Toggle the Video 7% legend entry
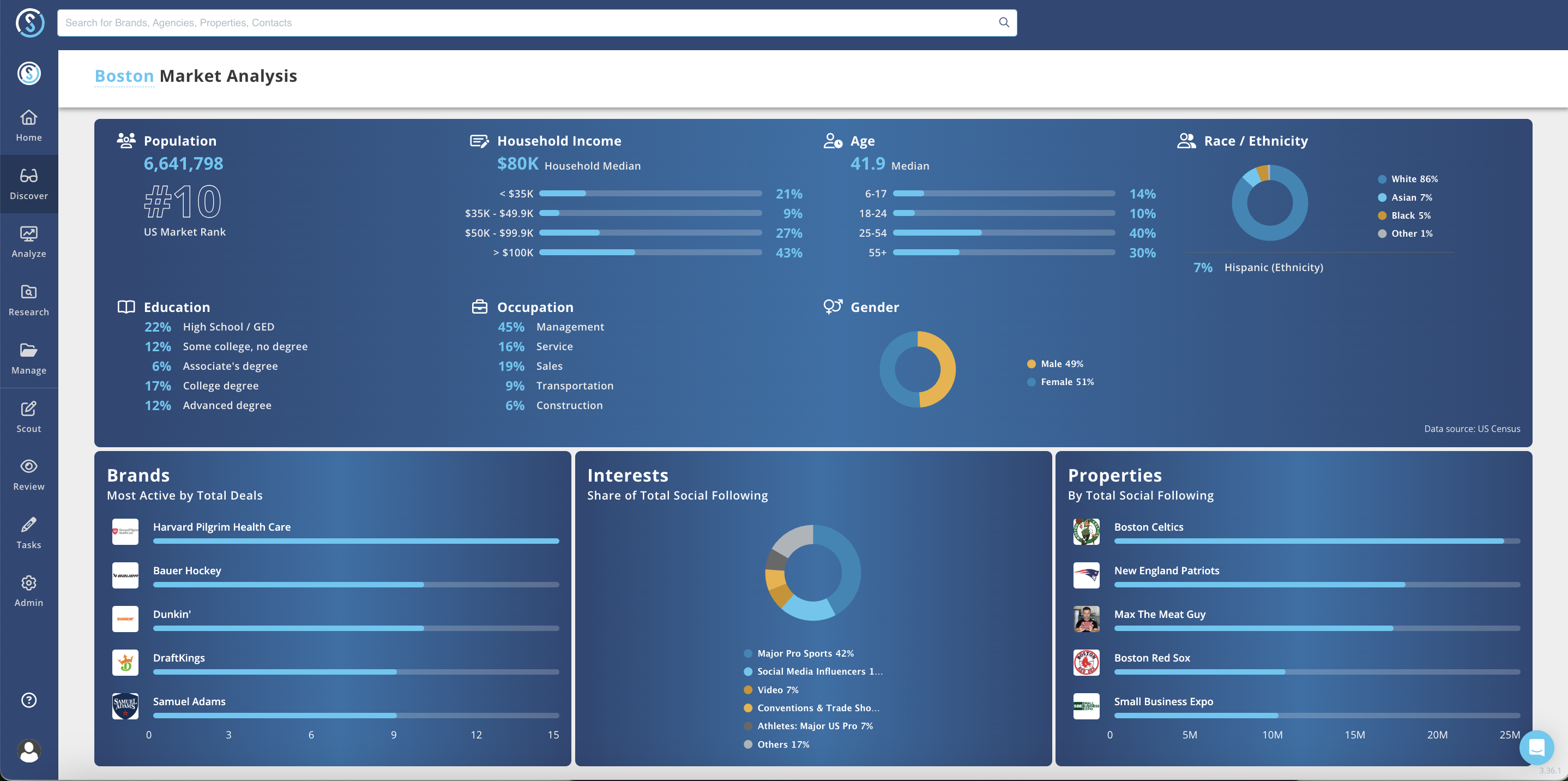The image size is (1568, 781). tap(771, 690)
